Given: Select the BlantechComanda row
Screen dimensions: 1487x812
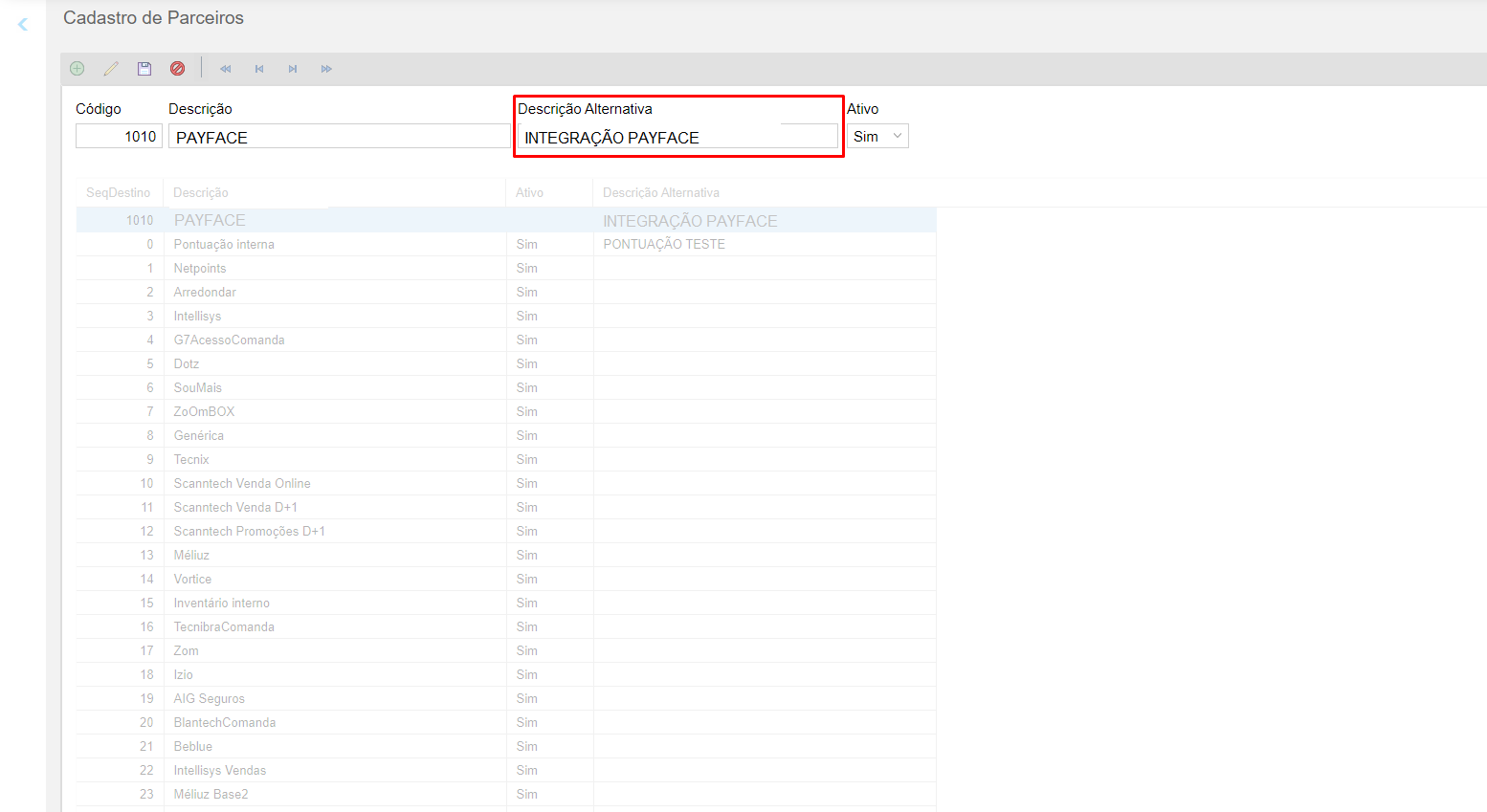Looking at the screenshot, I should pos(506,722).
